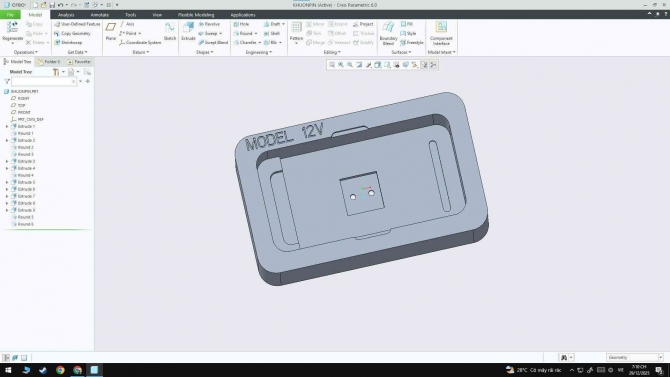This screenshot has width=670, height=377.
Task: Click the Hole tool
Action: coord(241,24)
